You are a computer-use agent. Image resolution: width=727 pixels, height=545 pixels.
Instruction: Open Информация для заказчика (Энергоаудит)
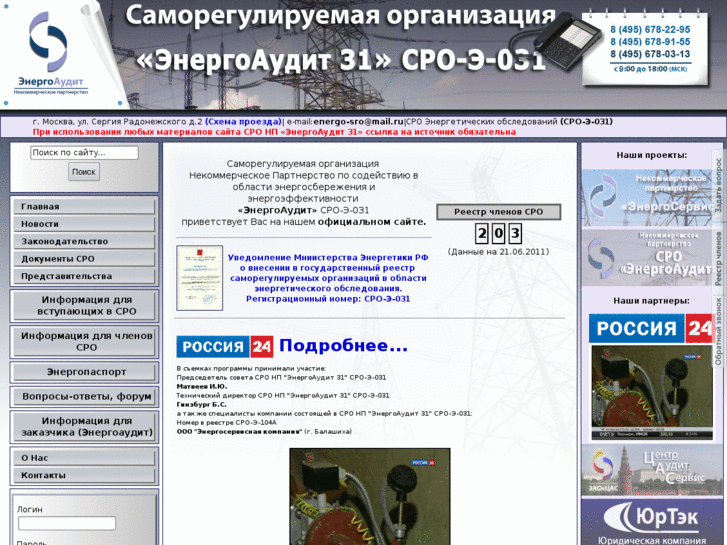tap(85, 427)
